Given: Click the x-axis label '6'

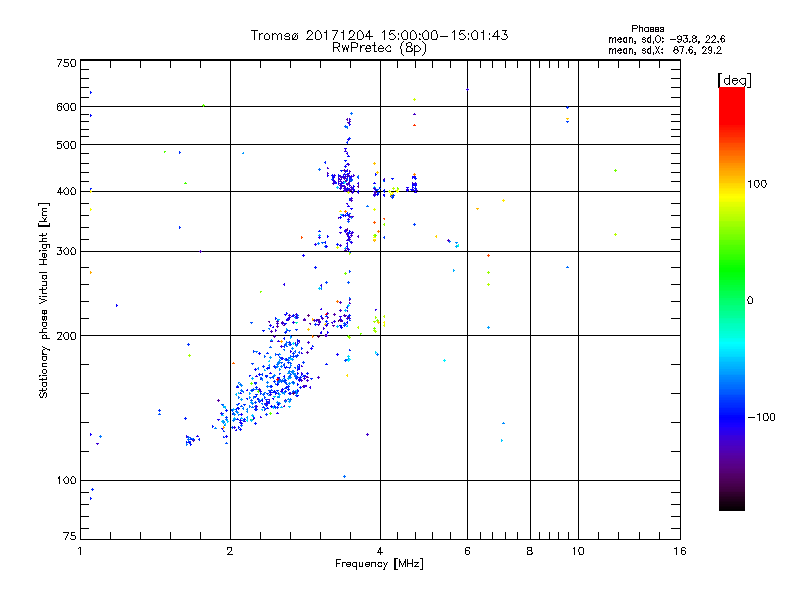Looking at the screenshot, I should coord(467,551).
